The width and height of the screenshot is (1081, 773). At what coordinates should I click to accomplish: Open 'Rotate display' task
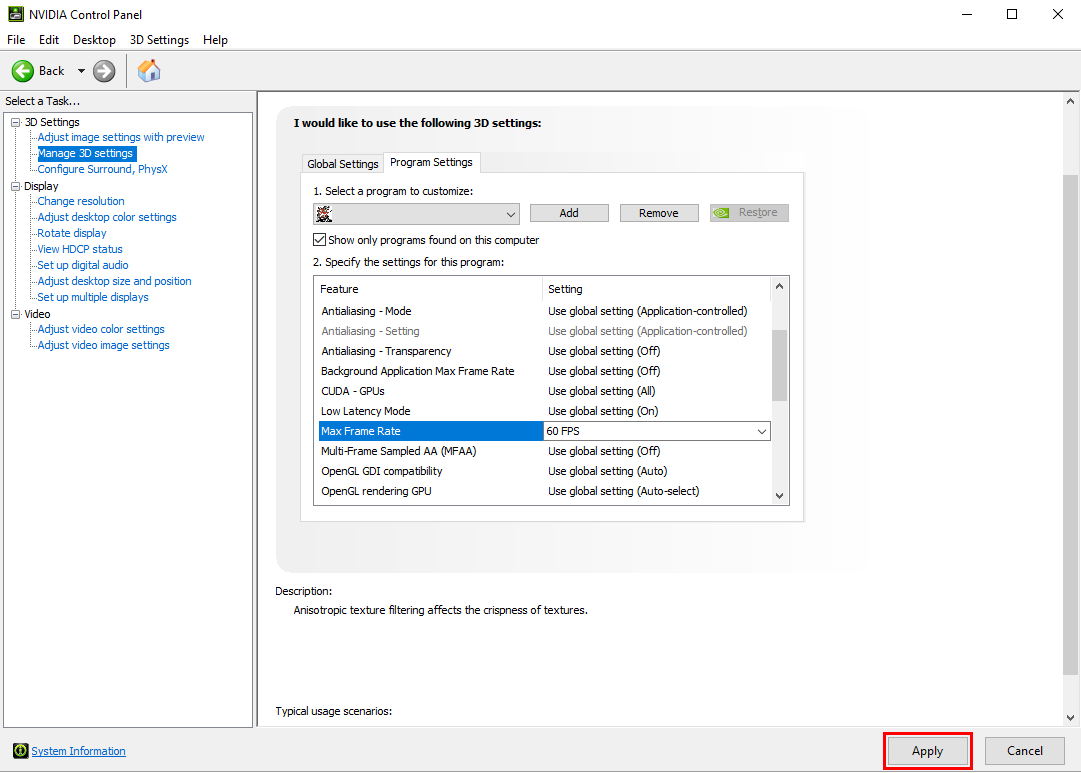click(72, 233)
